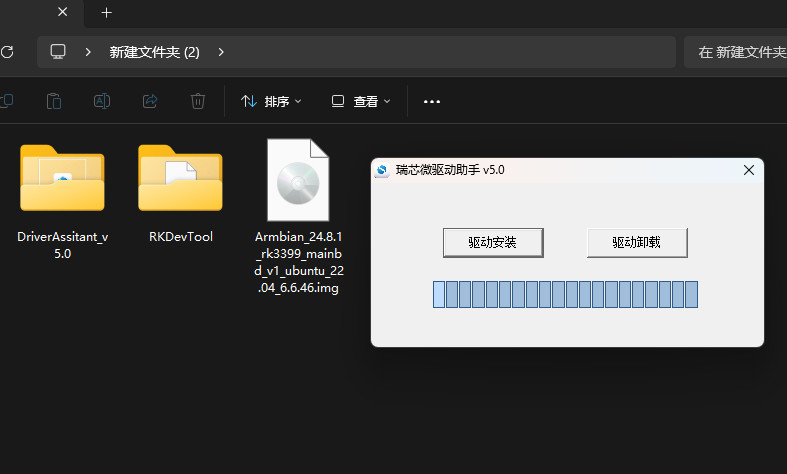Open the DriverAssitant_v5.0 folder
This screenshot has height=474, width=787.
pyautogui.click(x=62, y=179)
